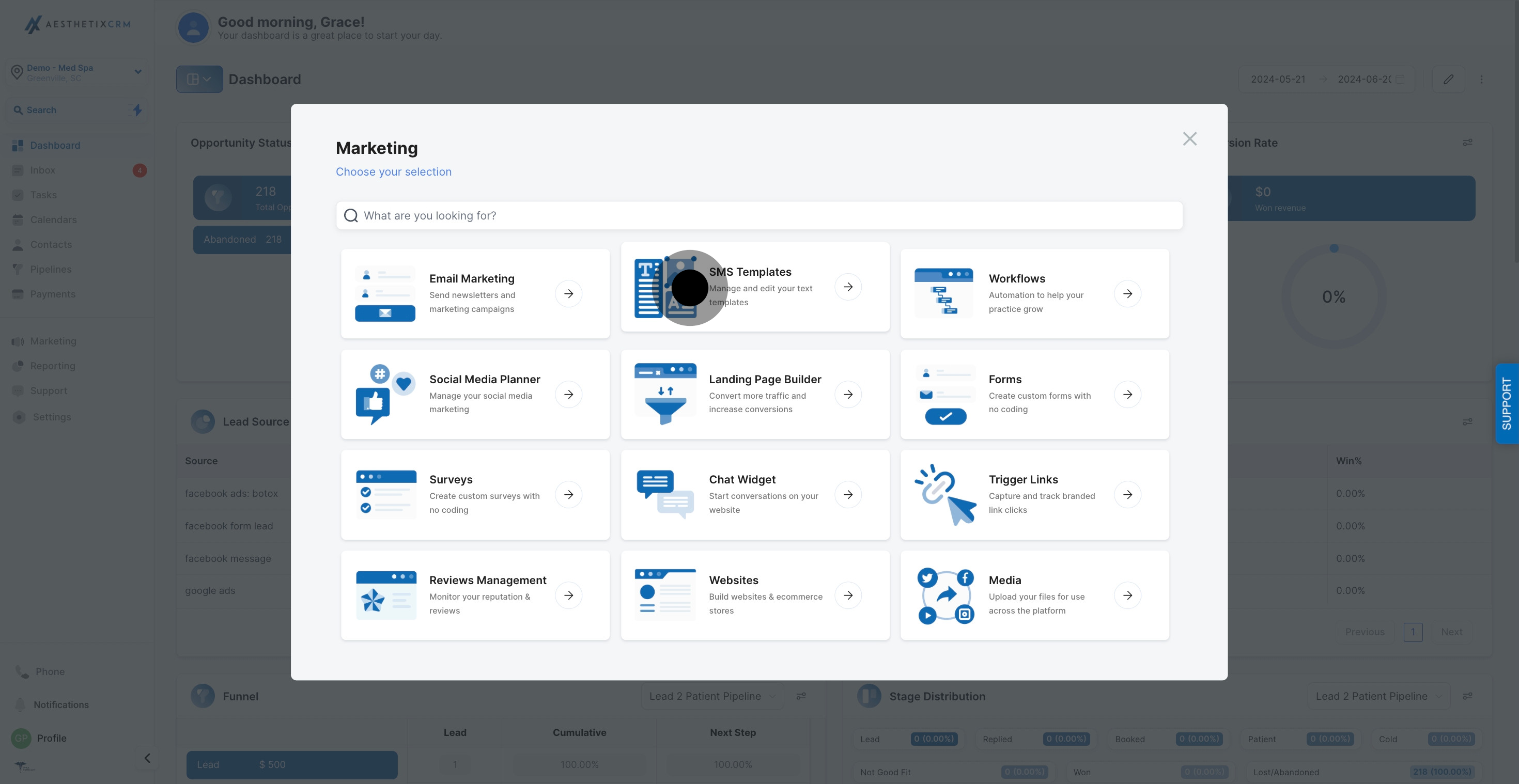Click the pencil edit dashboard icon
Screen dimensions: 1519x784
coord(1448,79)
